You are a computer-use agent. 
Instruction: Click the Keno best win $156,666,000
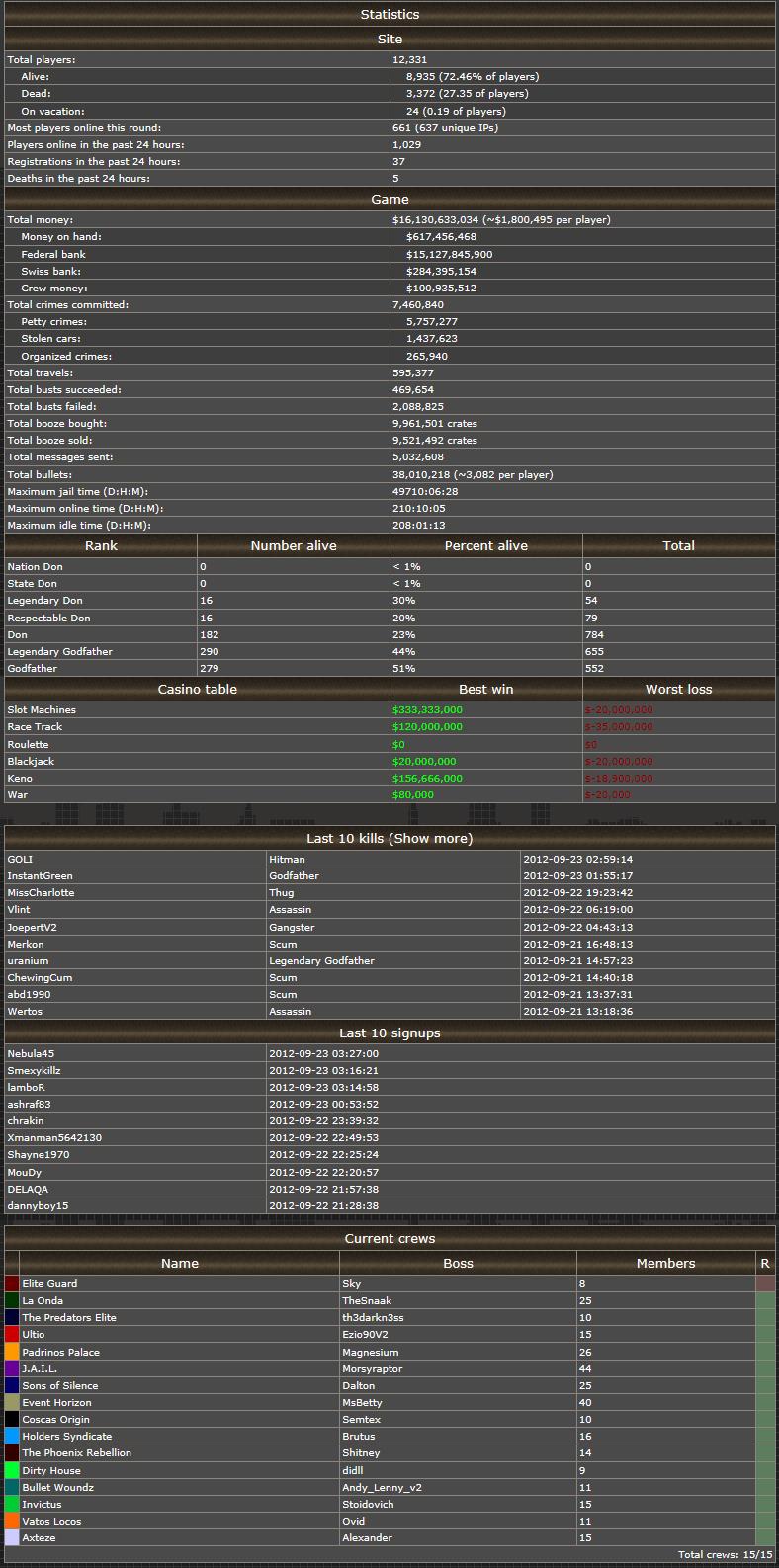pyautogui.click(x=427, y=779)
